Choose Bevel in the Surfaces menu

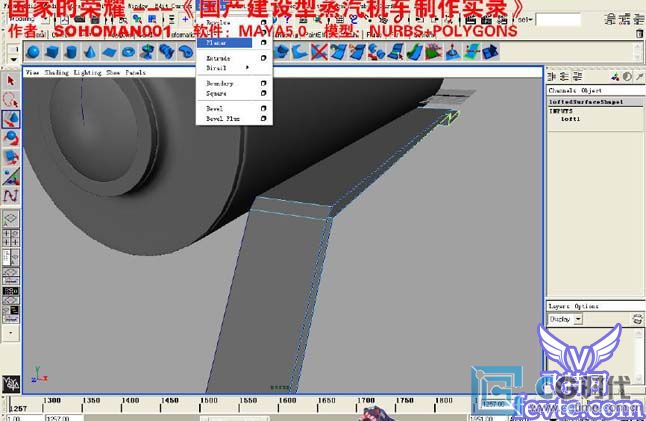click(x=215, y=108)
